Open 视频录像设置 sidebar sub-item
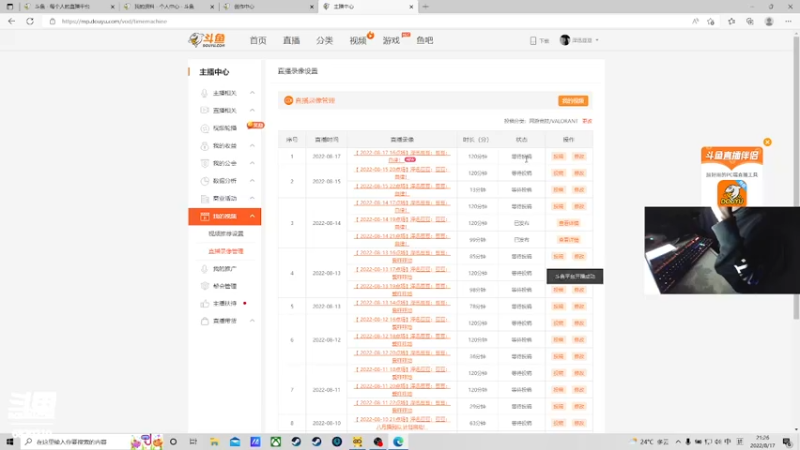Image resolution: width=800 pixels, height=450 pixels. pos(226,234)
